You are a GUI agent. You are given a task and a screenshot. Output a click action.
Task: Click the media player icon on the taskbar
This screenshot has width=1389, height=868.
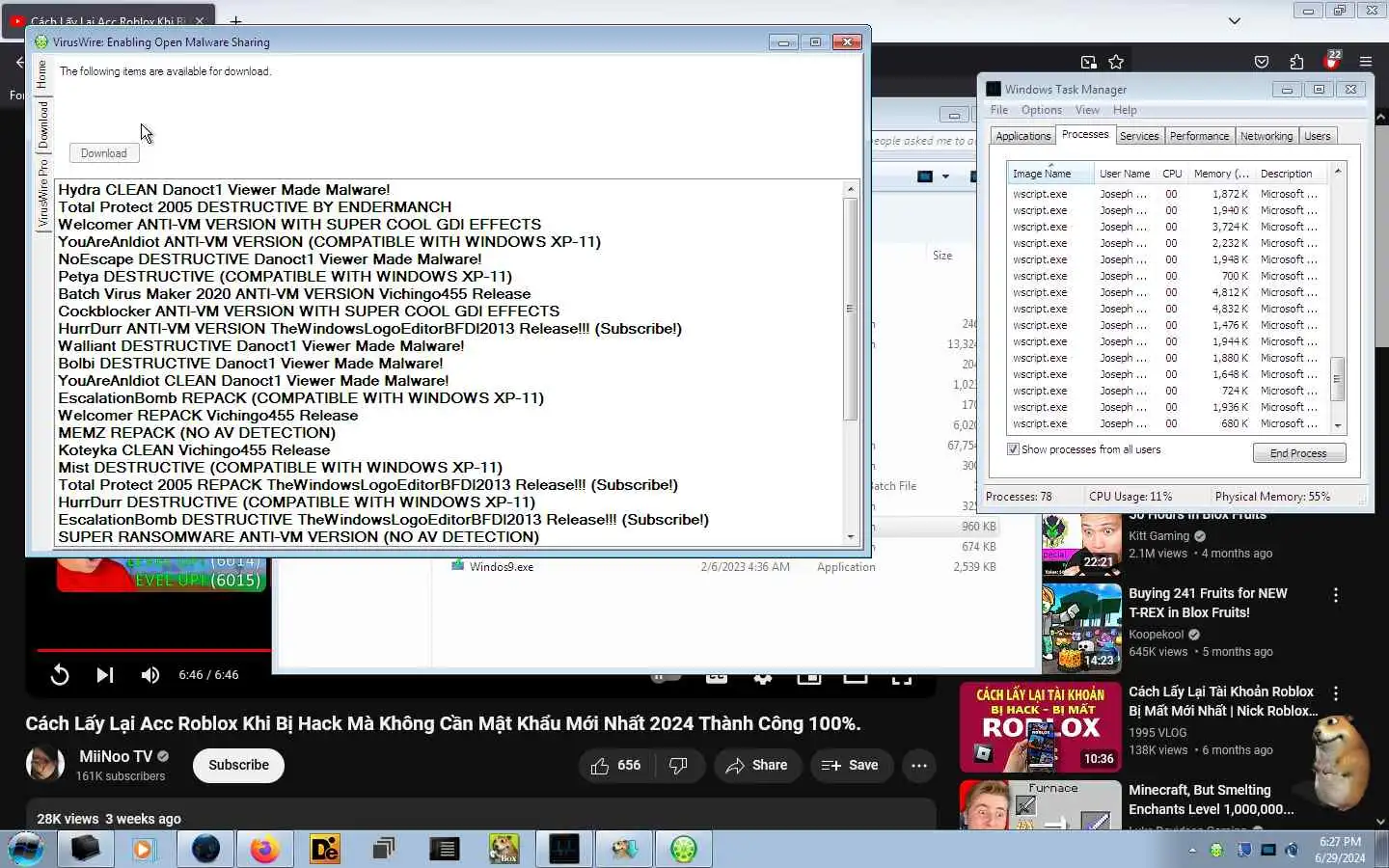click(144, 849)
